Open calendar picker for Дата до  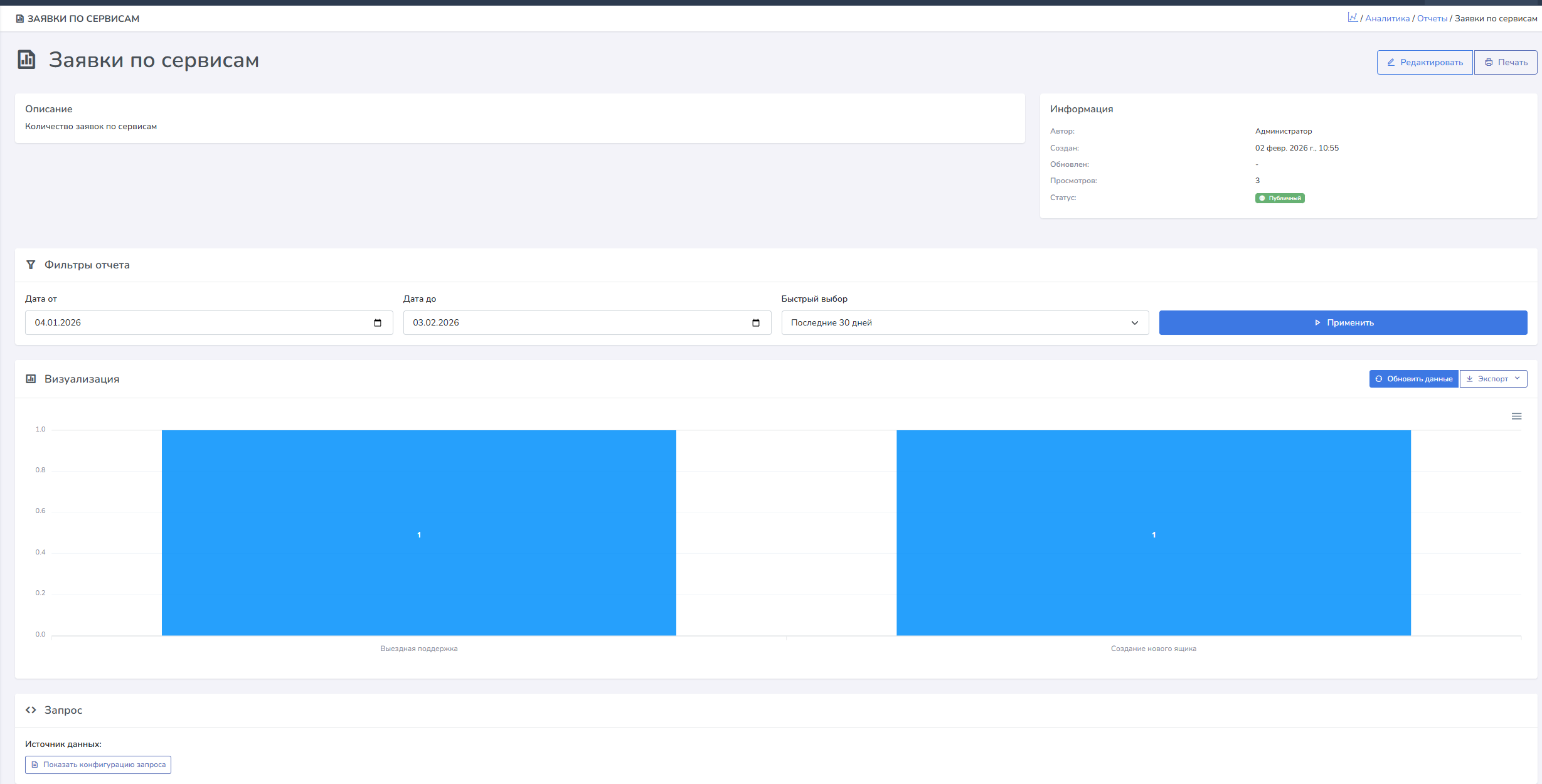[755, 323]
